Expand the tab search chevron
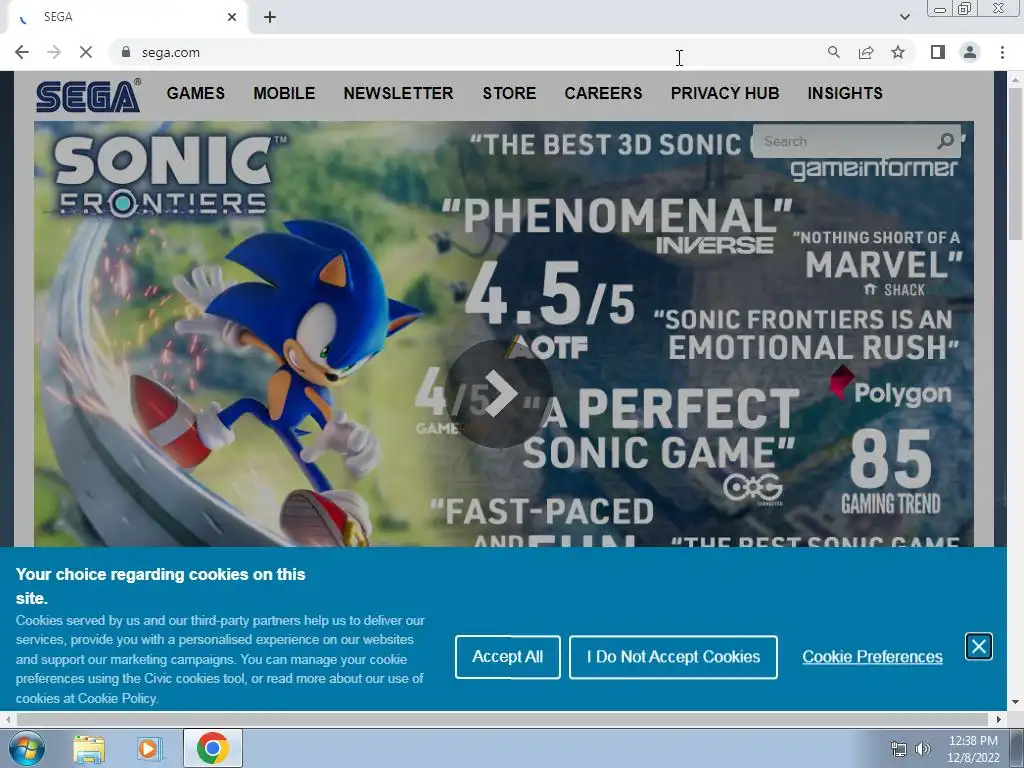The height and width of the screenshot is (768, 1024). point(904,17)
